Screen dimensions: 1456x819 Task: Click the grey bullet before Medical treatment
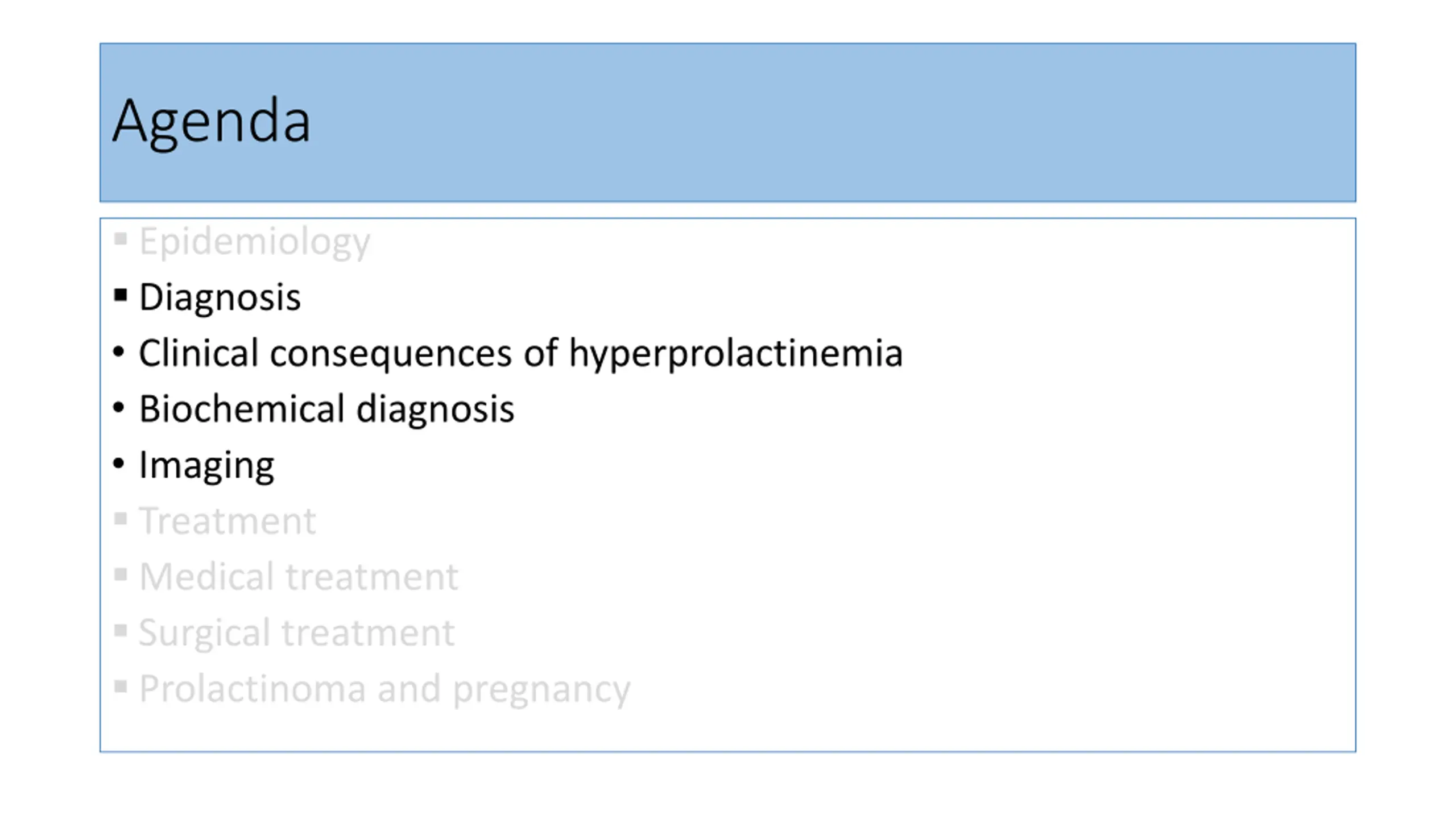120,574
